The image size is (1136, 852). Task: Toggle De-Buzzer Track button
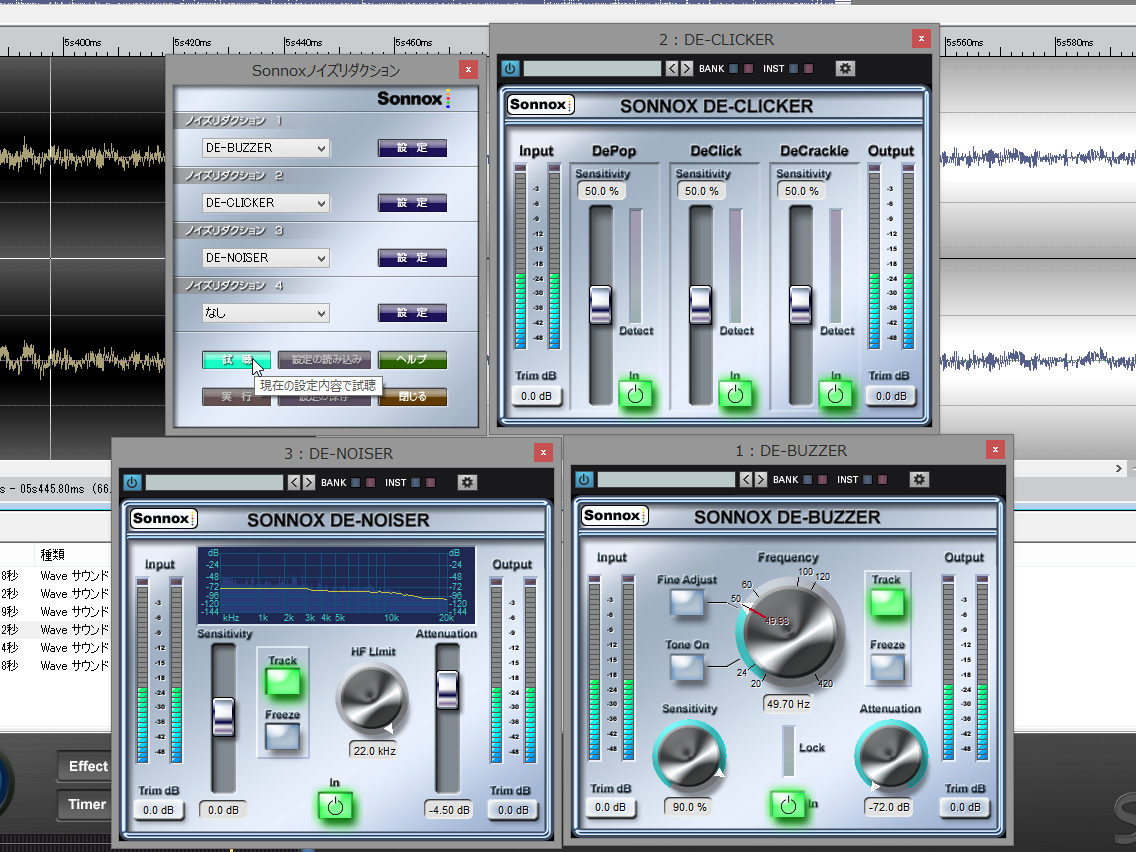point(887,602)
